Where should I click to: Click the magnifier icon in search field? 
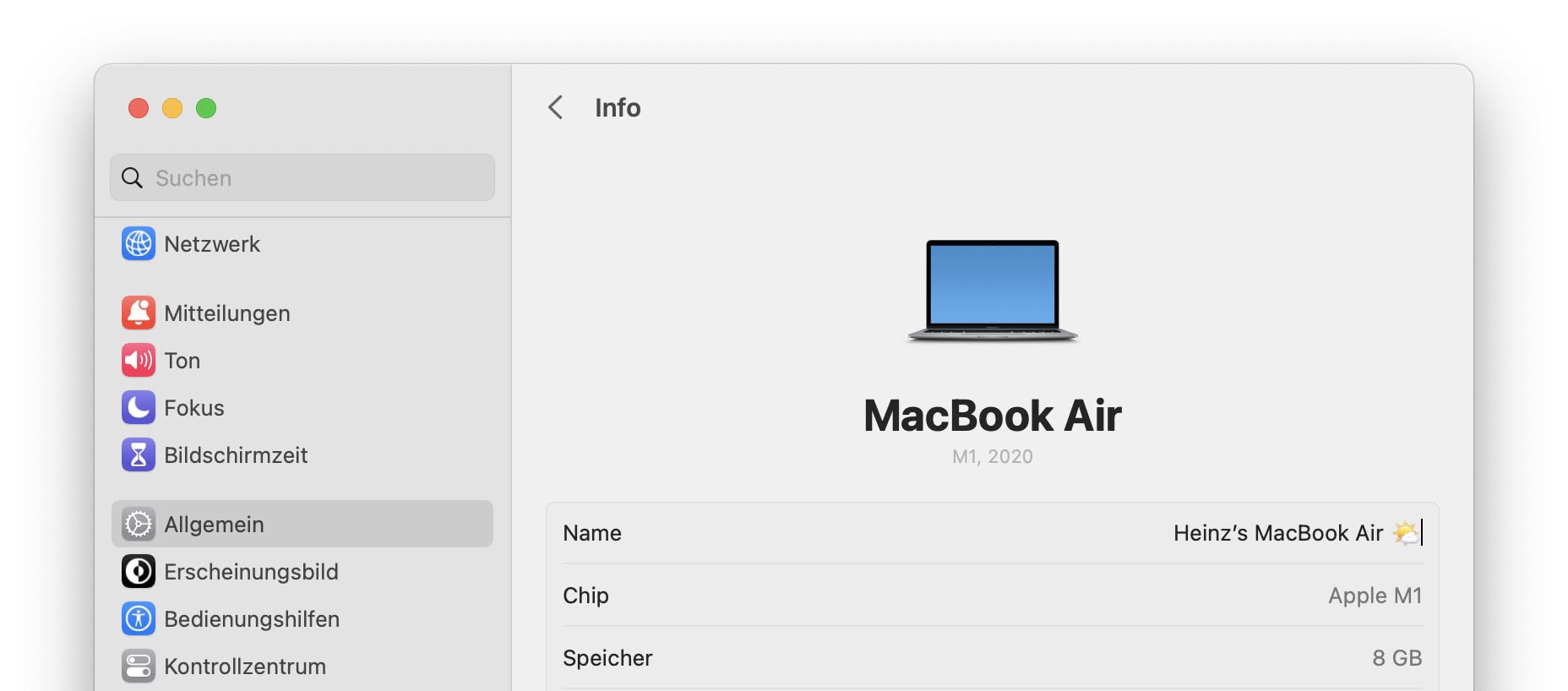133,178
